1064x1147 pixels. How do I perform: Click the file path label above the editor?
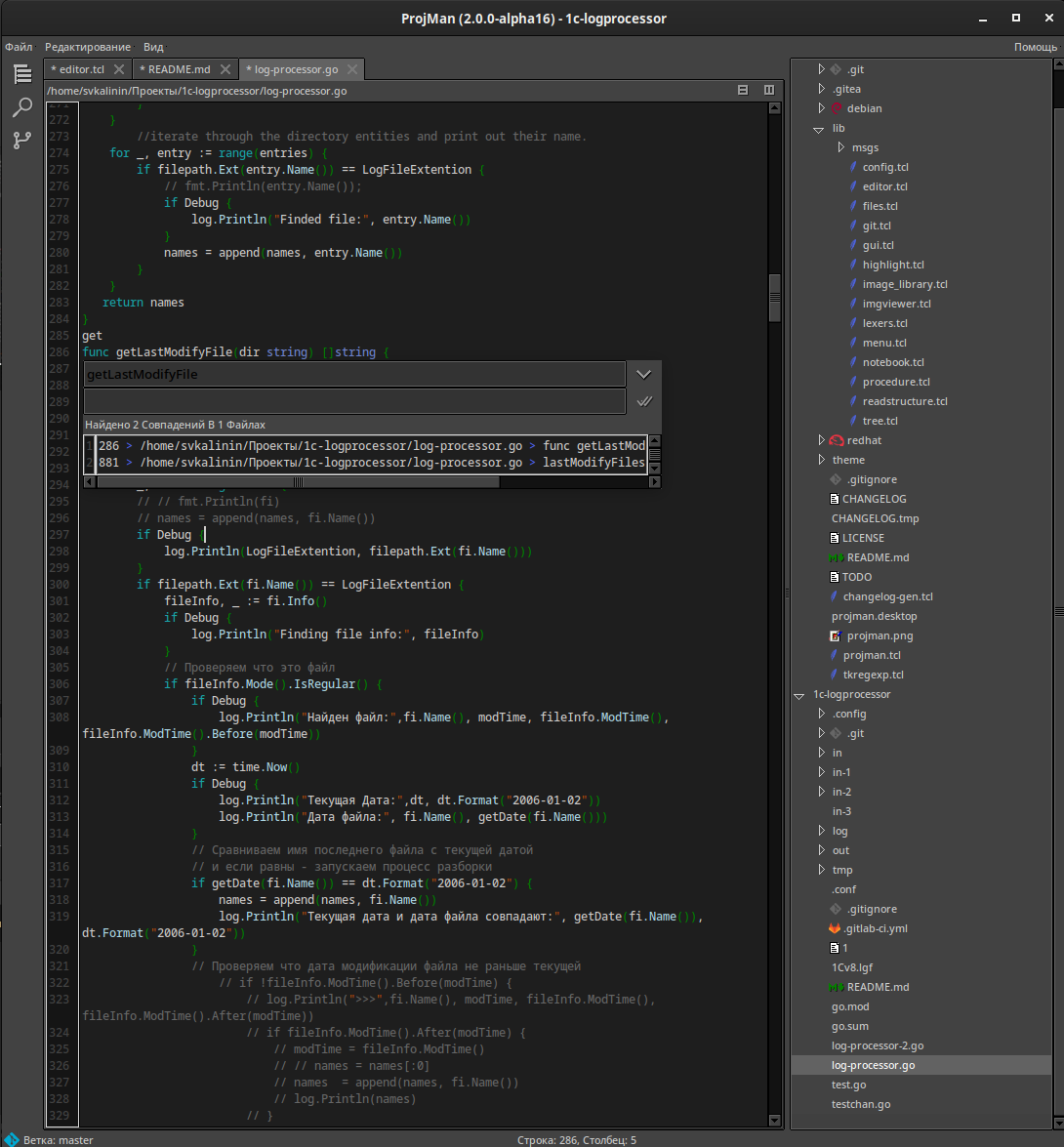click(x=197, y=91)
